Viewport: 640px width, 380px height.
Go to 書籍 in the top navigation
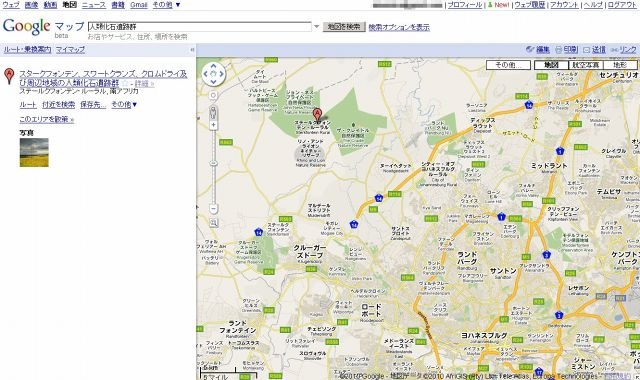(x=118, y=5)
